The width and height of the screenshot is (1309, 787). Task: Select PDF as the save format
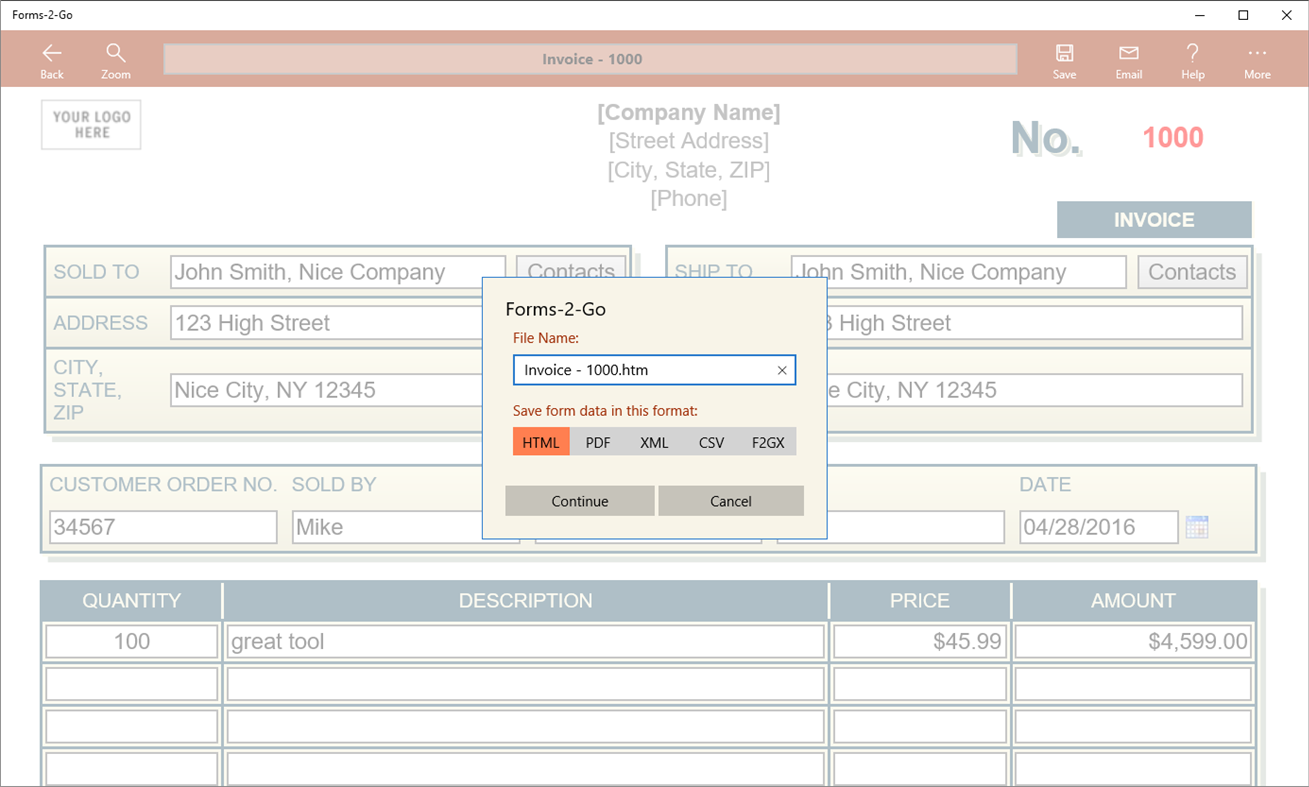(597, 441)
